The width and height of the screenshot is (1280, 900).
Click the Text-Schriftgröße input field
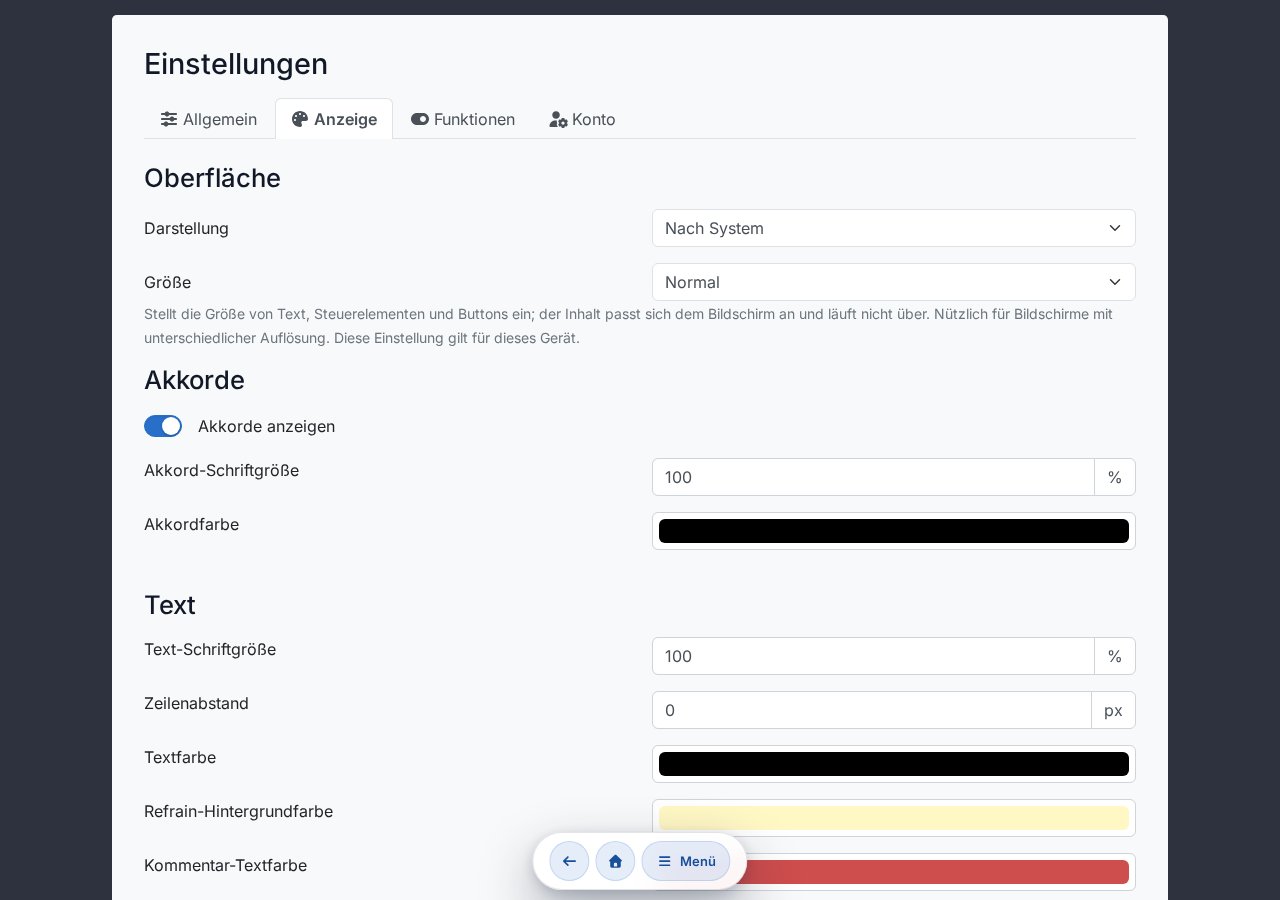click(873, 656)
